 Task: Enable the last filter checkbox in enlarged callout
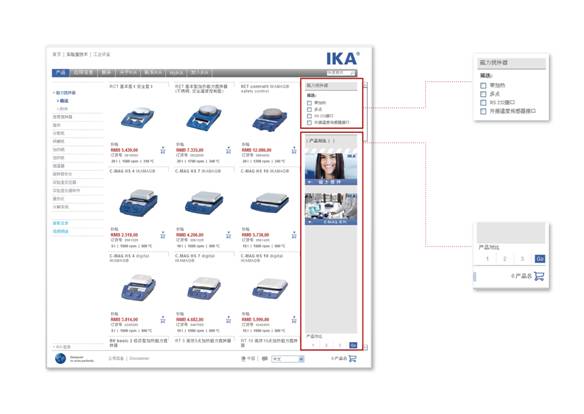pos(483,111)
